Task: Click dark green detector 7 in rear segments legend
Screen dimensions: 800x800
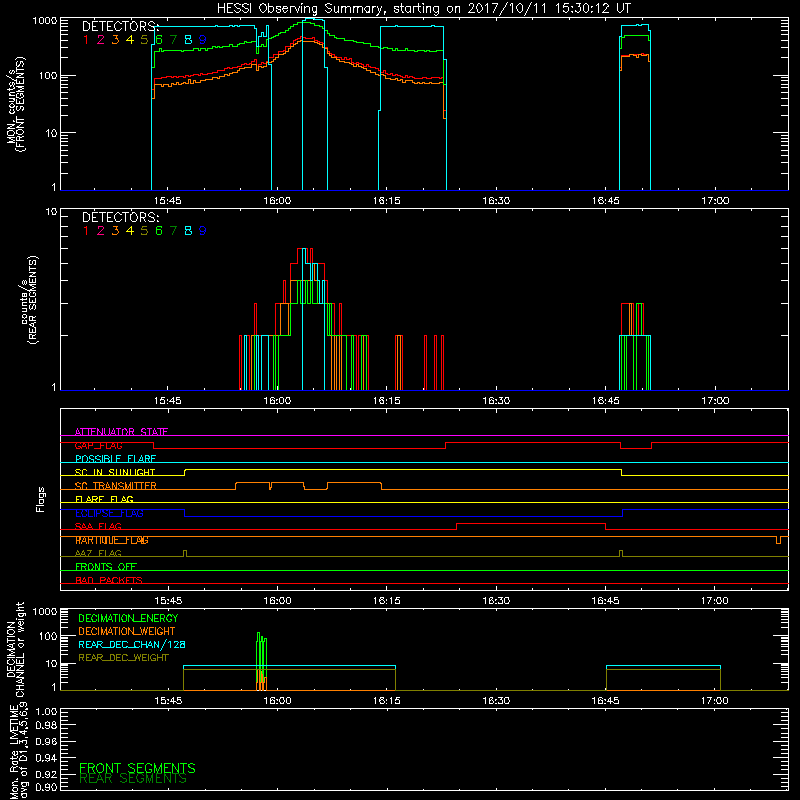Action: [173, 231]
